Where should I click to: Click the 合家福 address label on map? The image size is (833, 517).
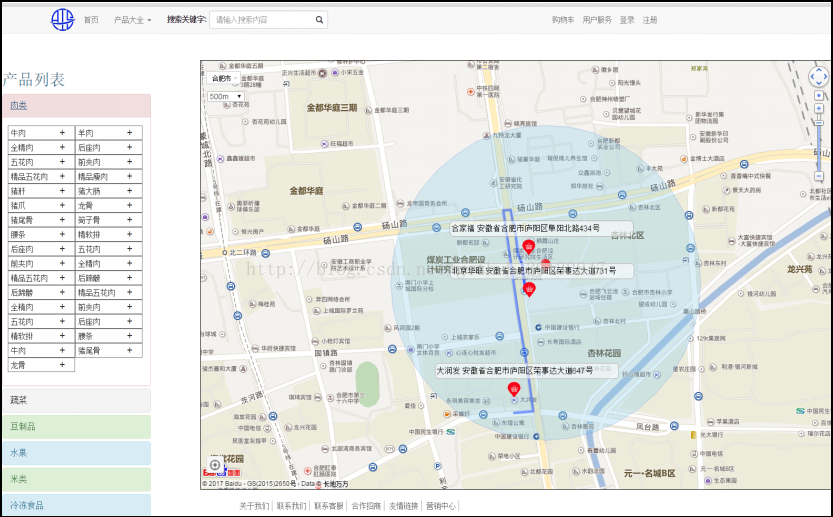[541, 228]
